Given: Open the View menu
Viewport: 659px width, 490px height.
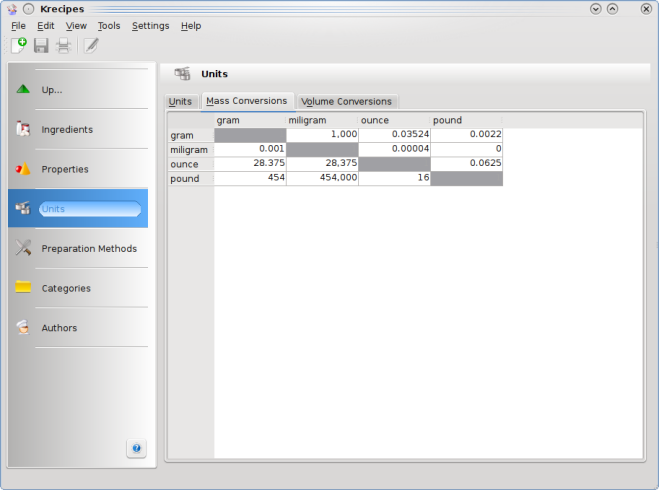Looking at the screenshot, I should tap(76, 26).
